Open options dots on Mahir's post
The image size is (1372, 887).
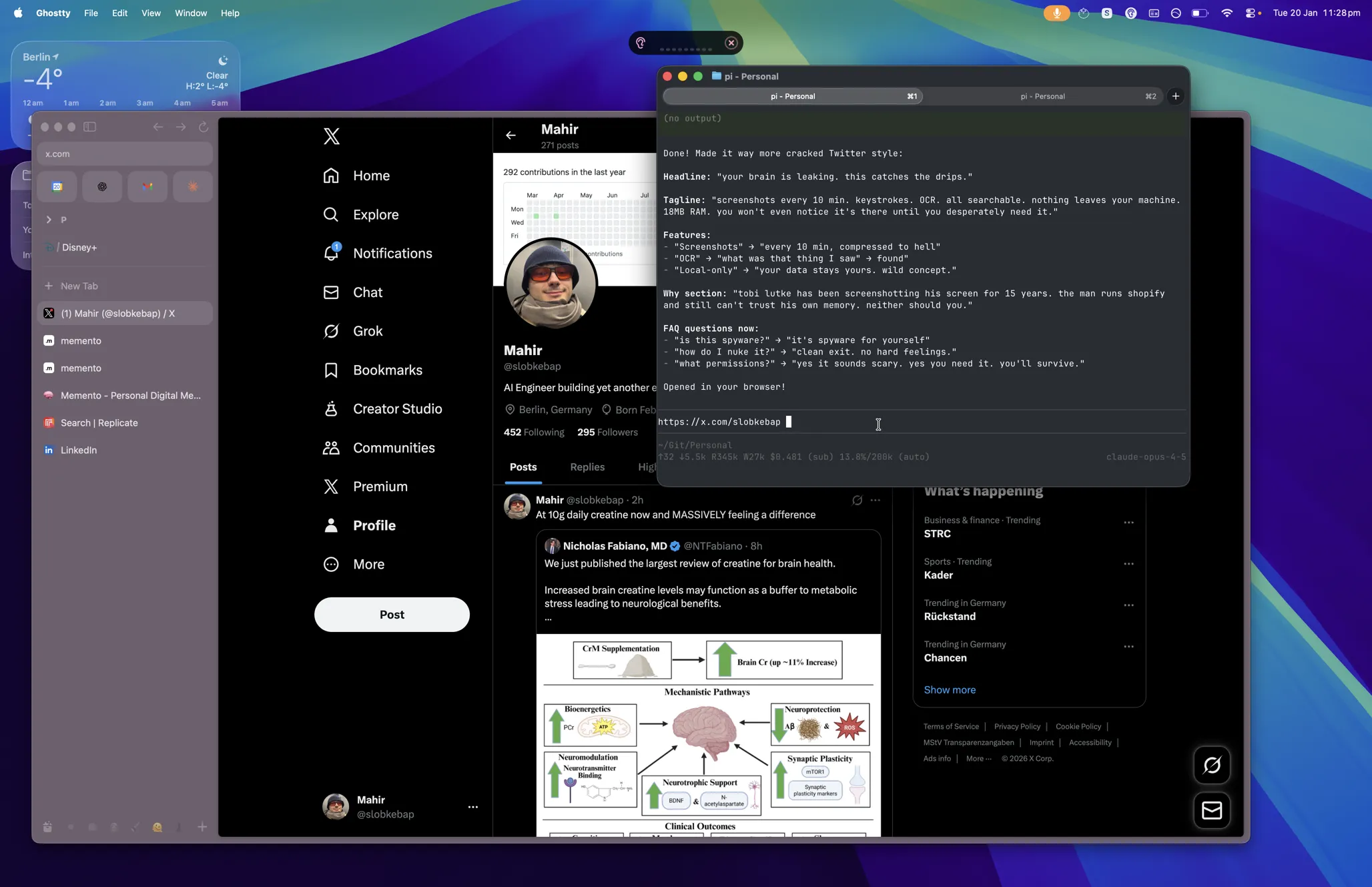tap(876, 500)
